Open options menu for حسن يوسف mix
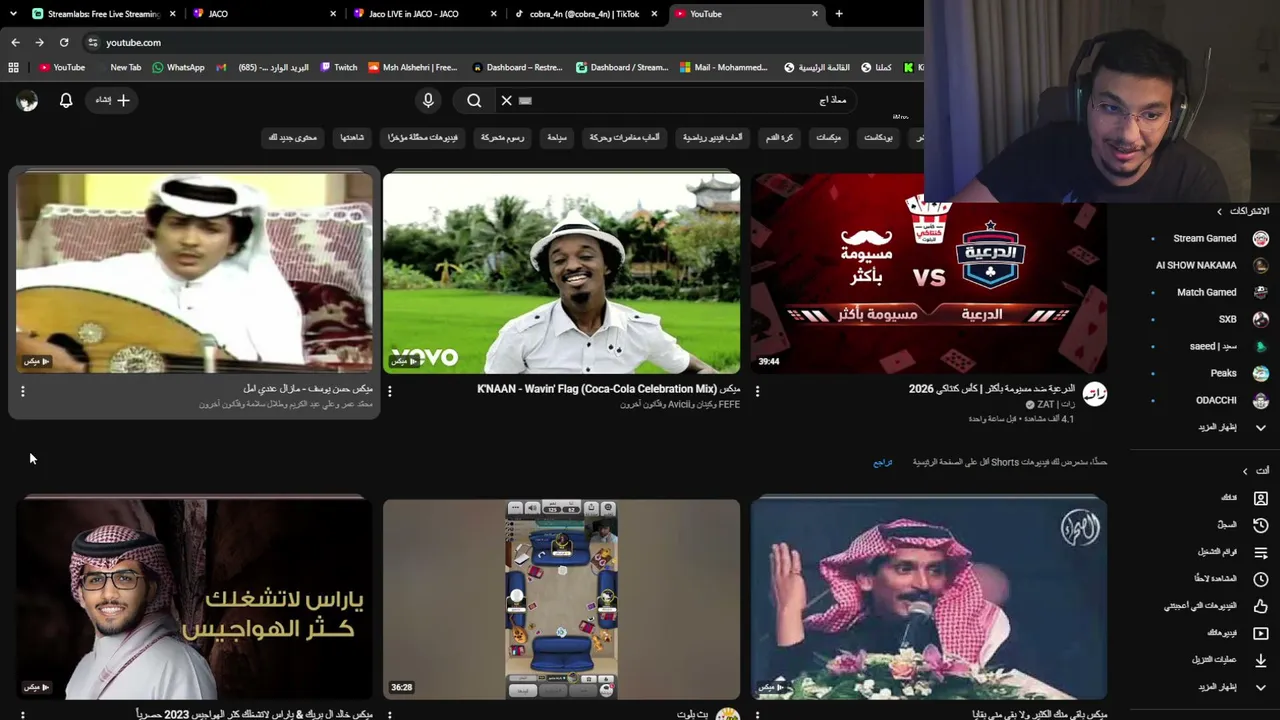Screen dimensions: 1280x720 (22, 391)
